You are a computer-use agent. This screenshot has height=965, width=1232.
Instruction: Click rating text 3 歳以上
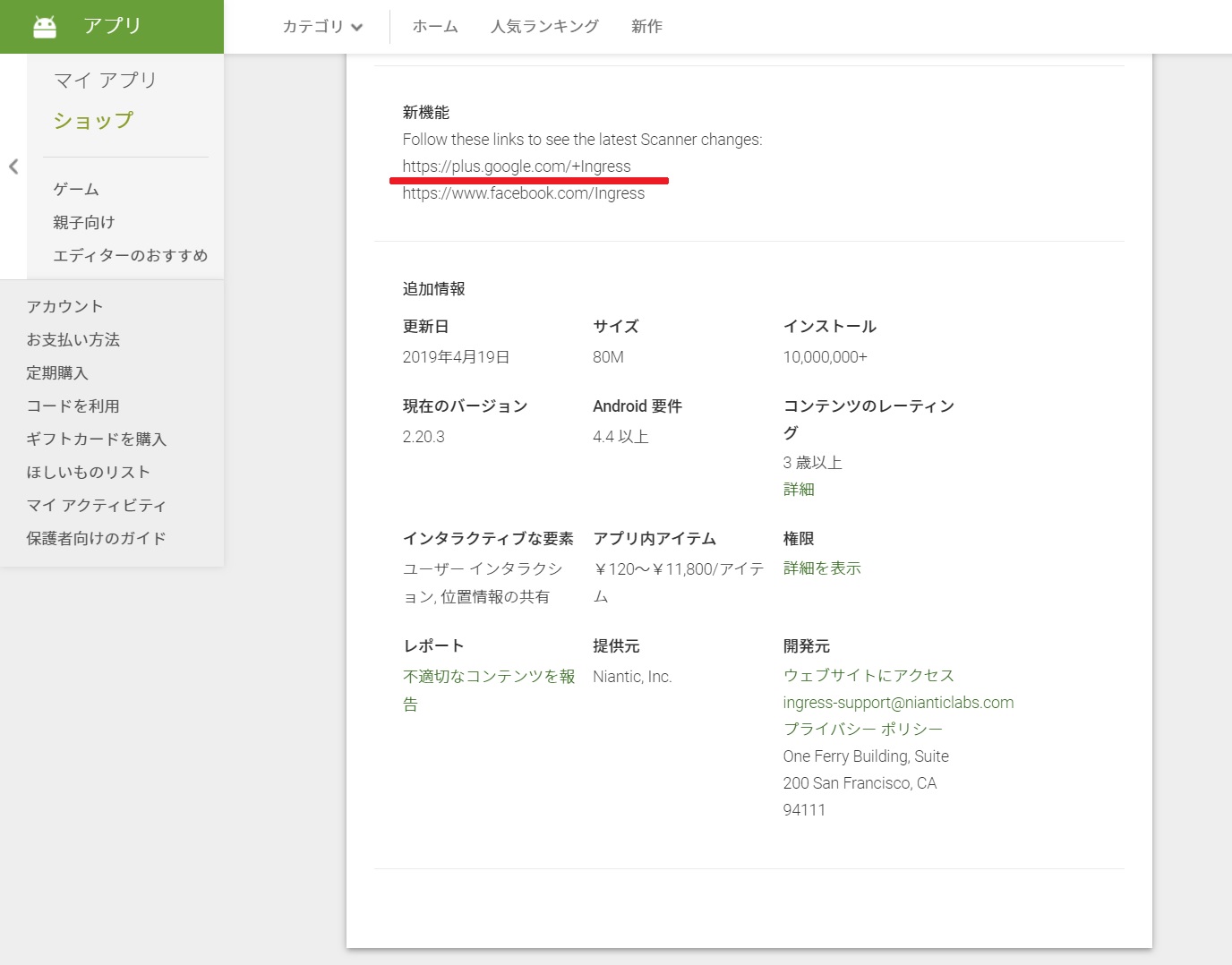pyautogui.click(x=813, y=463)
